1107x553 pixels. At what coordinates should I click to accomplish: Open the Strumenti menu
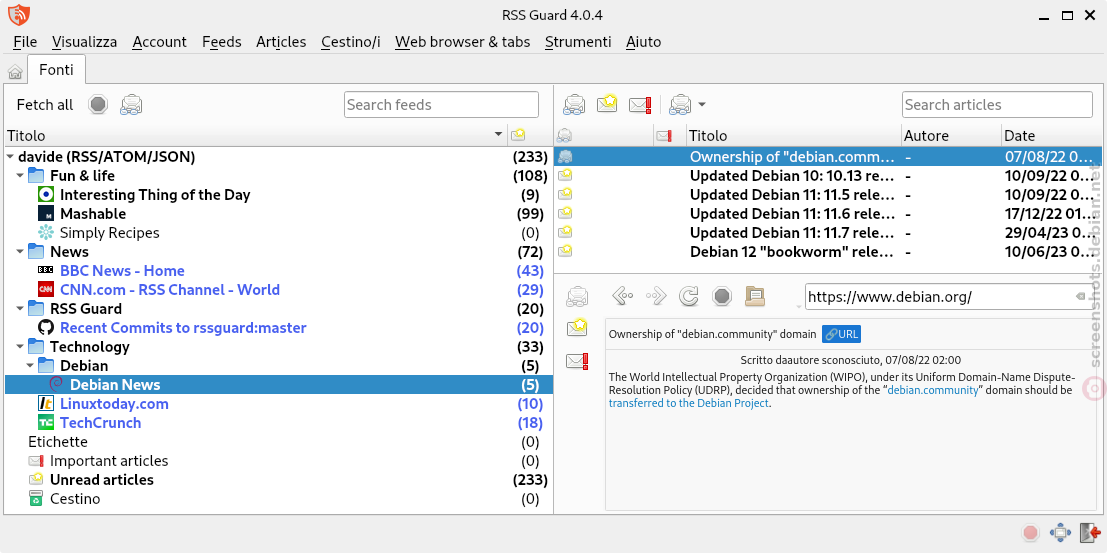578,42
